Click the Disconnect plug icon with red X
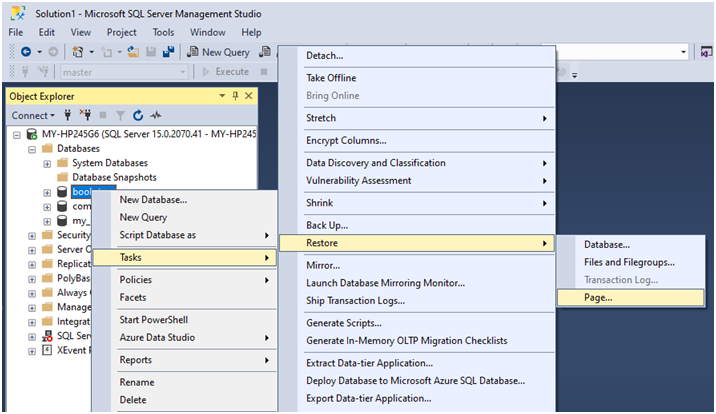Screen dimensions: 716x414 point(85,115)
